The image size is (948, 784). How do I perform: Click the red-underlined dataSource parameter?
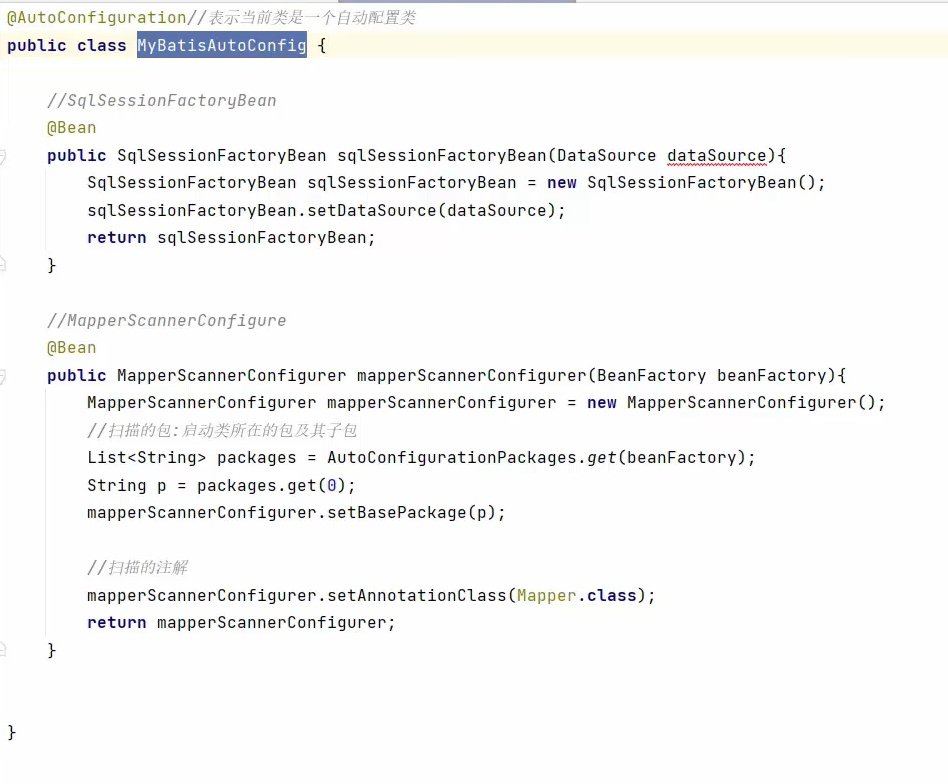pos(717,155)
